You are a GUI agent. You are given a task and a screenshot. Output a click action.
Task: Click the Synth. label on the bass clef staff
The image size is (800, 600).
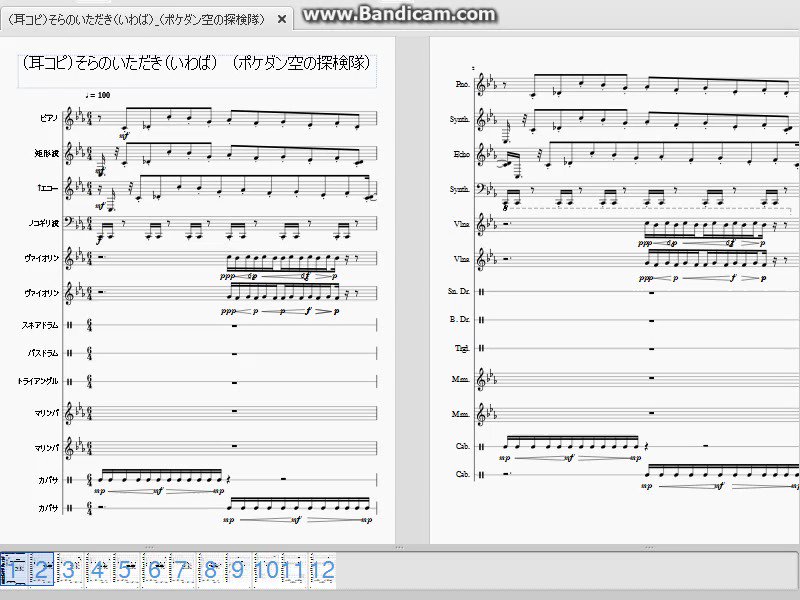[460, 189]
